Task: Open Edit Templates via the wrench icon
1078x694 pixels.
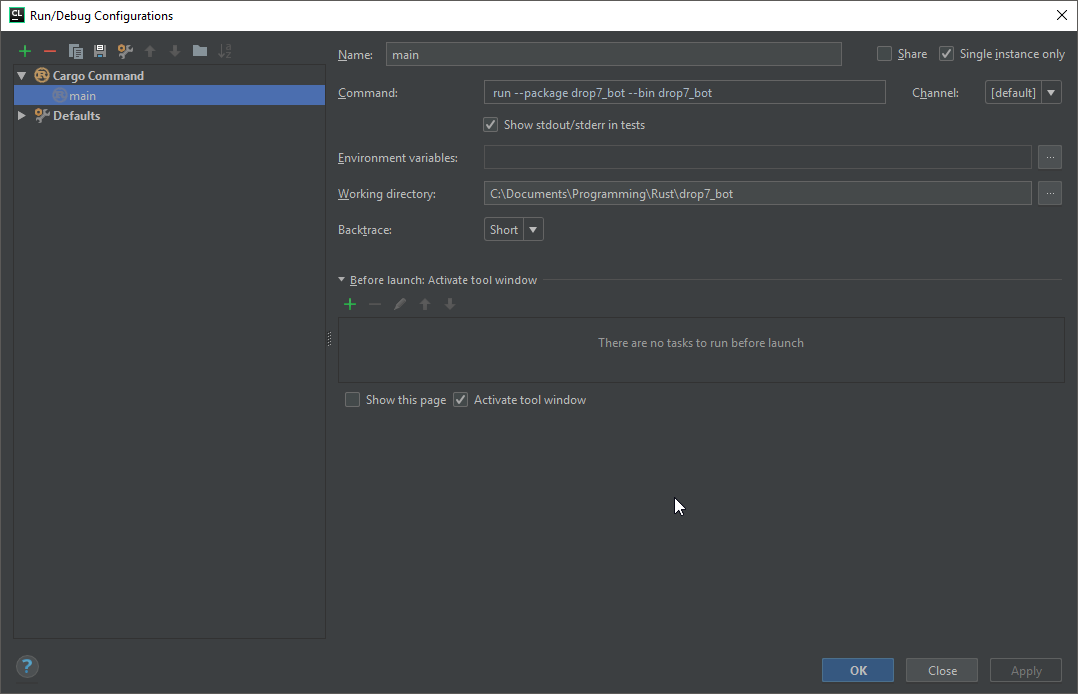Action: (125, 50)
